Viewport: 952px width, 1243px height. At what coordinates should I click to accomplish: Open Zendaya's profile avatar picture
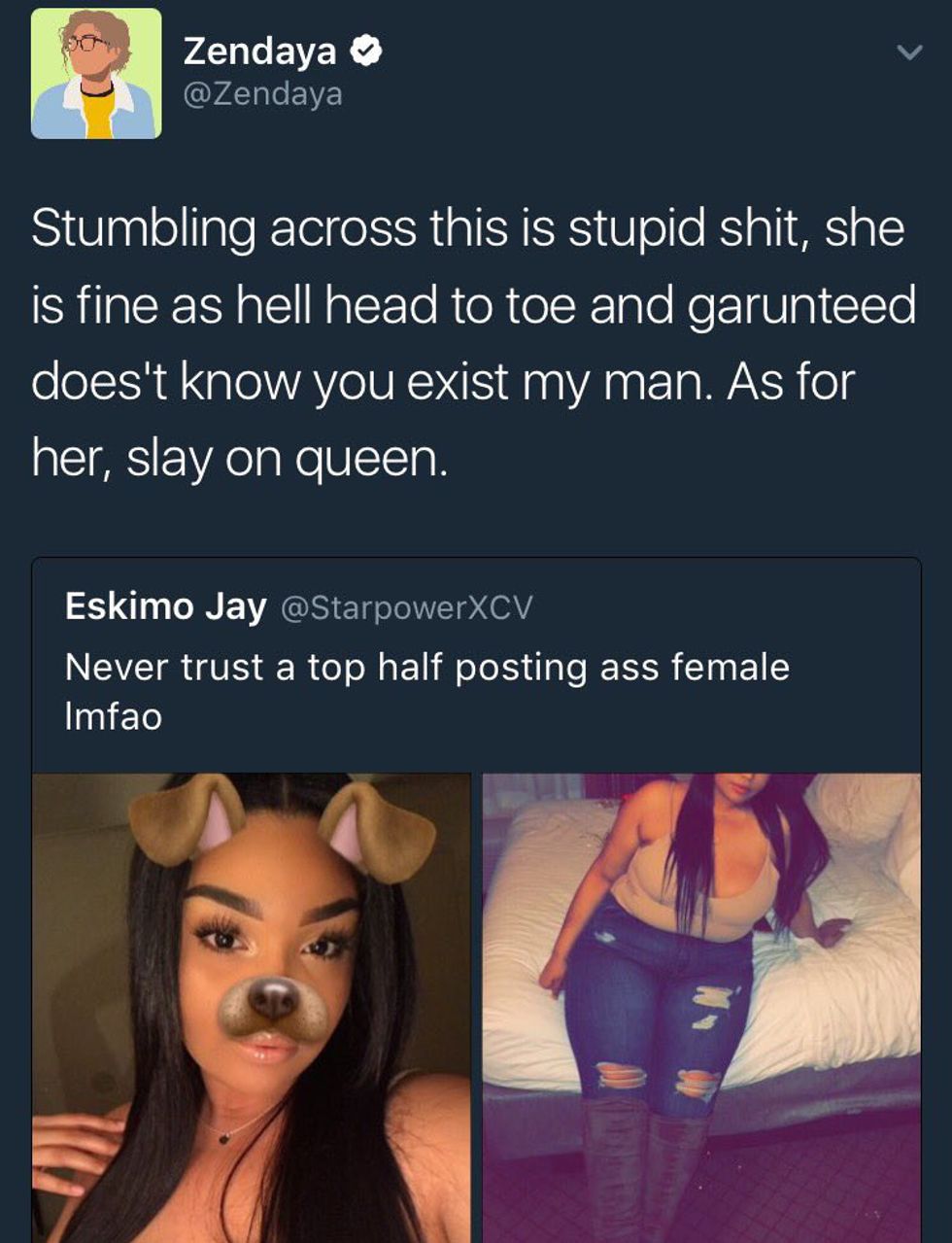click(96, 74)
